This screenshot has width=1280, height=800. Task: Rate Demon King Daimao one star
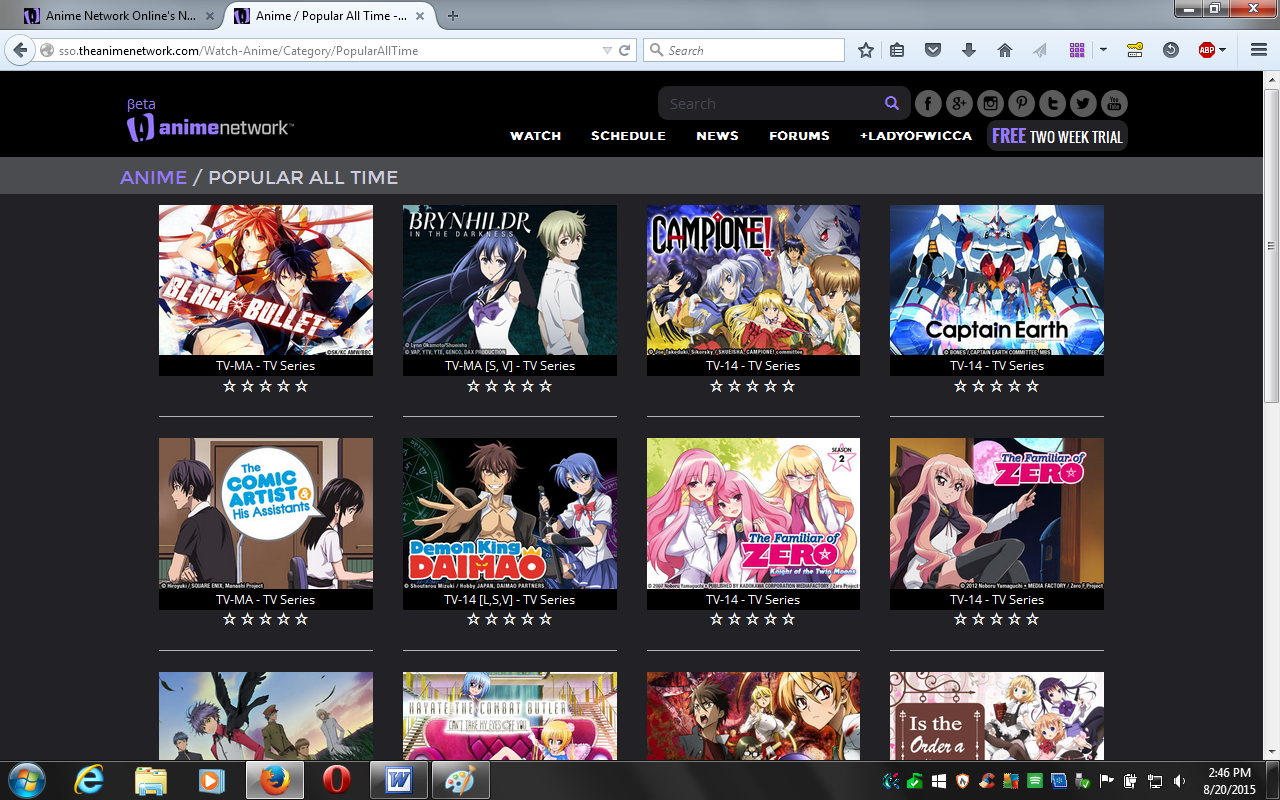(474, 620)
